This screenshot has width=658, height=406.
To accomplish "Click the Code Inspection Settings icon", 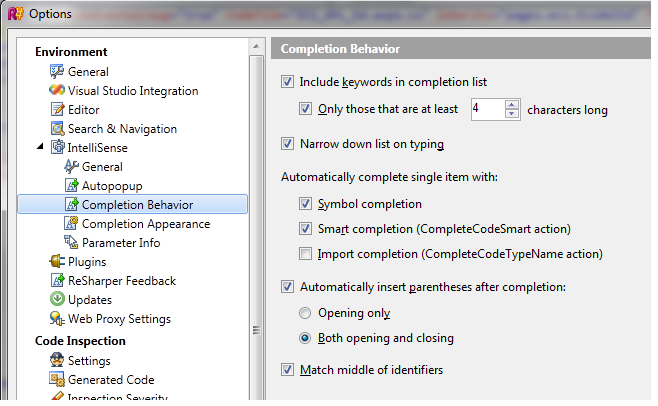I will tap(57, 360).
